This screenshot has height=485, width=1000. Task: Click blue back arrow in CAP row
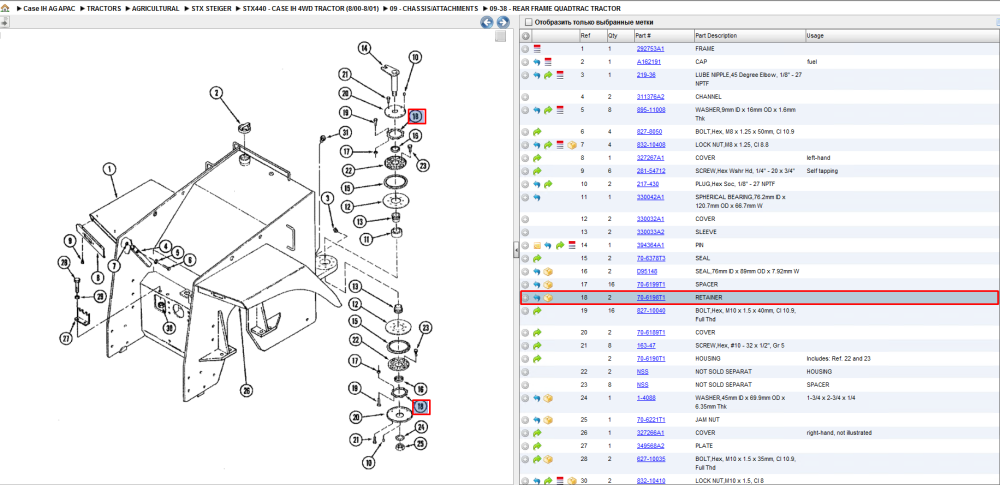[x=537, y=62]
